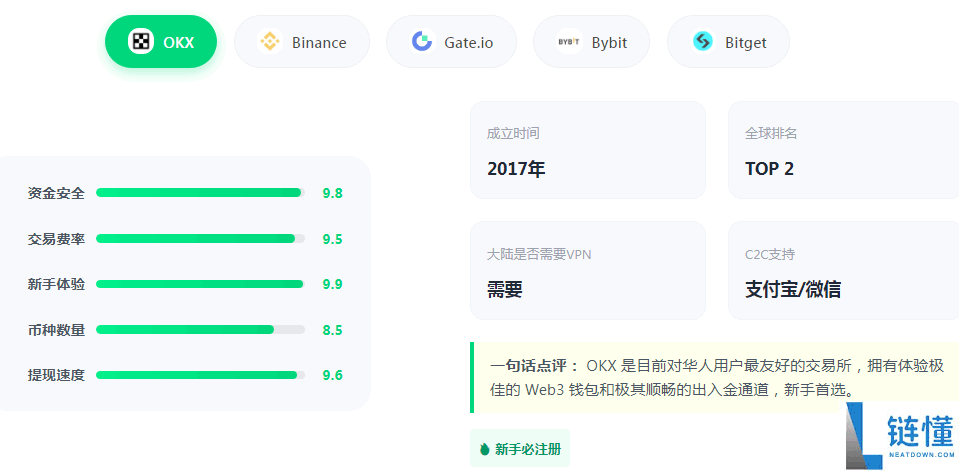Switch to the Bybit tab
This screenshot has height=471, width=959.
click(591, 42)
